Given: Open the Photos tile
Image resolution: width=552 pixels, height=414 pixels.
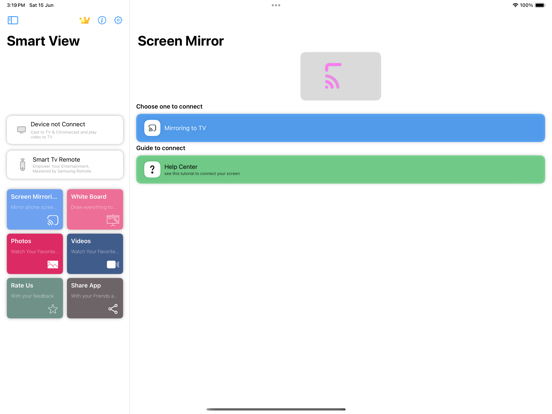Looking at the screenshot, I should (x=35, y=253).
